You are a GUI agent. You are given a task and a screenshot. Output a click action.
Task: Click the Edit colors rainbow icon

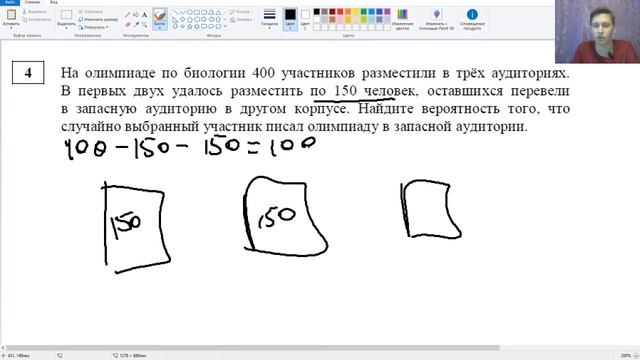tap(402, 15)
